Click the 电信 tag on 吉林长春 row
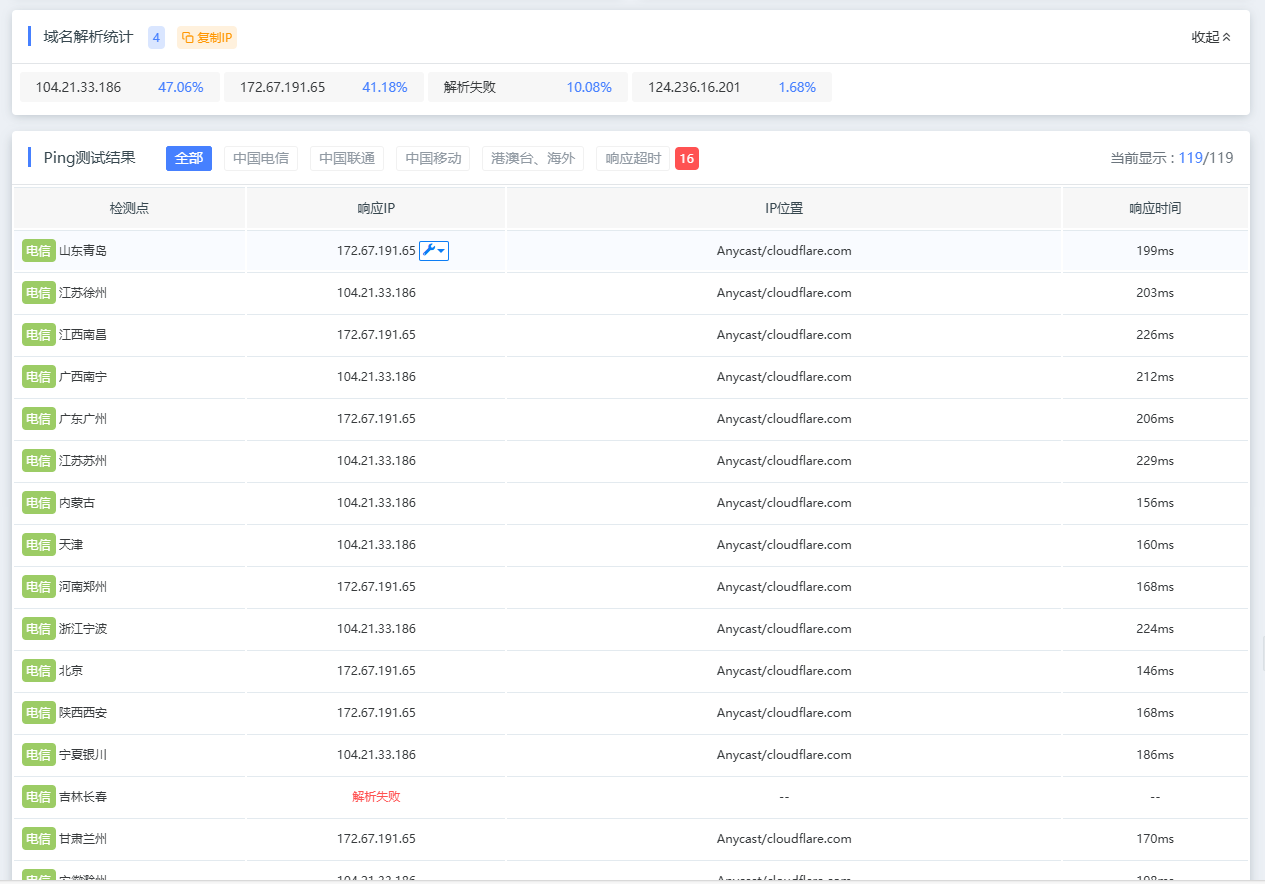Image resolution: width=1265 pixels, height=884 pixels. tap(39, 797)
